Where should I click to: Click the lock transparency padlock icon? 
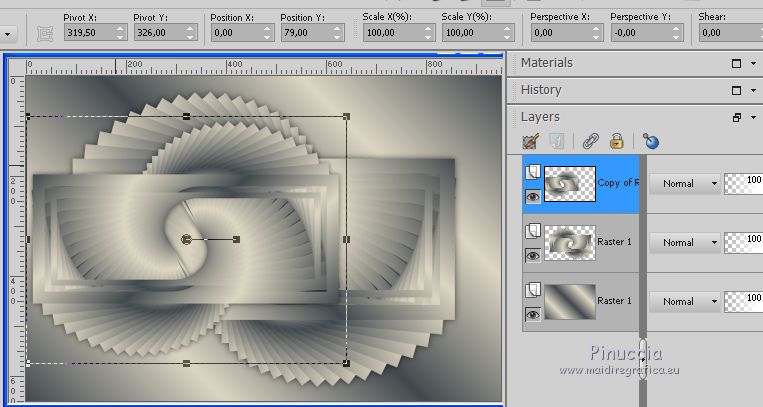tap(617, 142)
